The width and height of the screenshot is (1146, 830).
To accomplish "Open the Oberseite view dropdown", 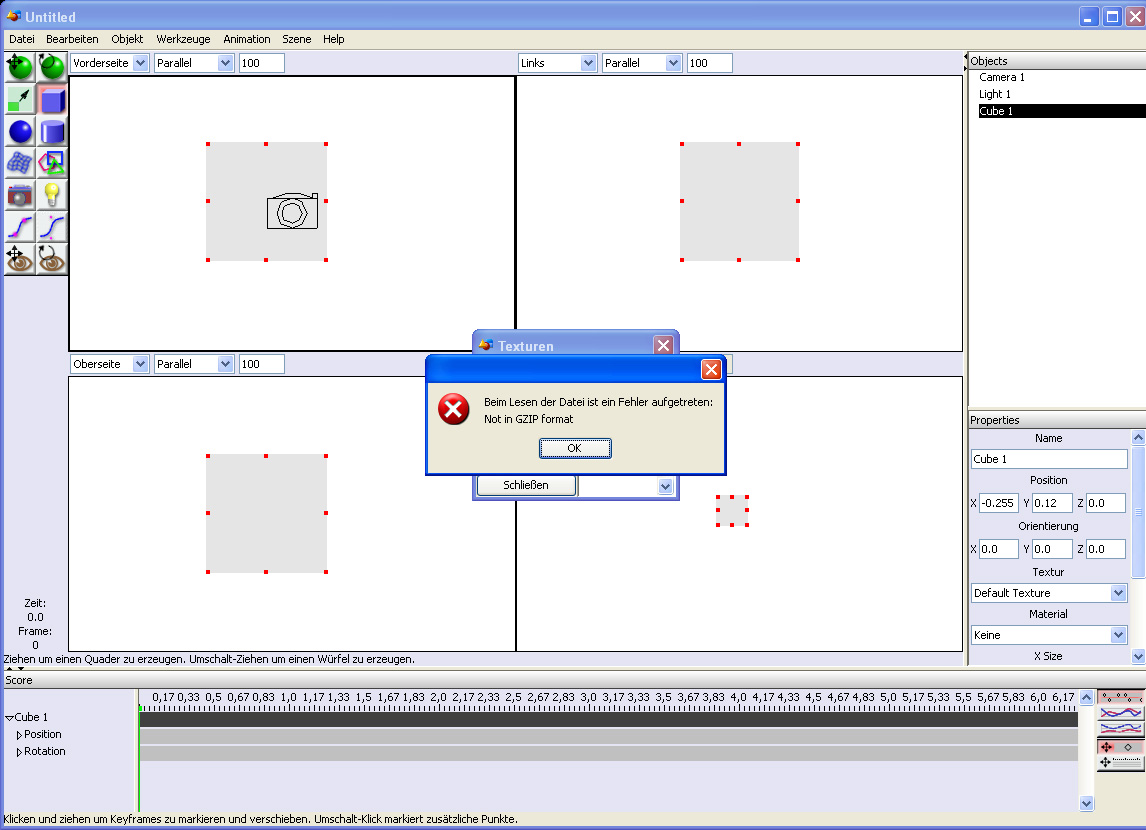I will tap(141, 364).
